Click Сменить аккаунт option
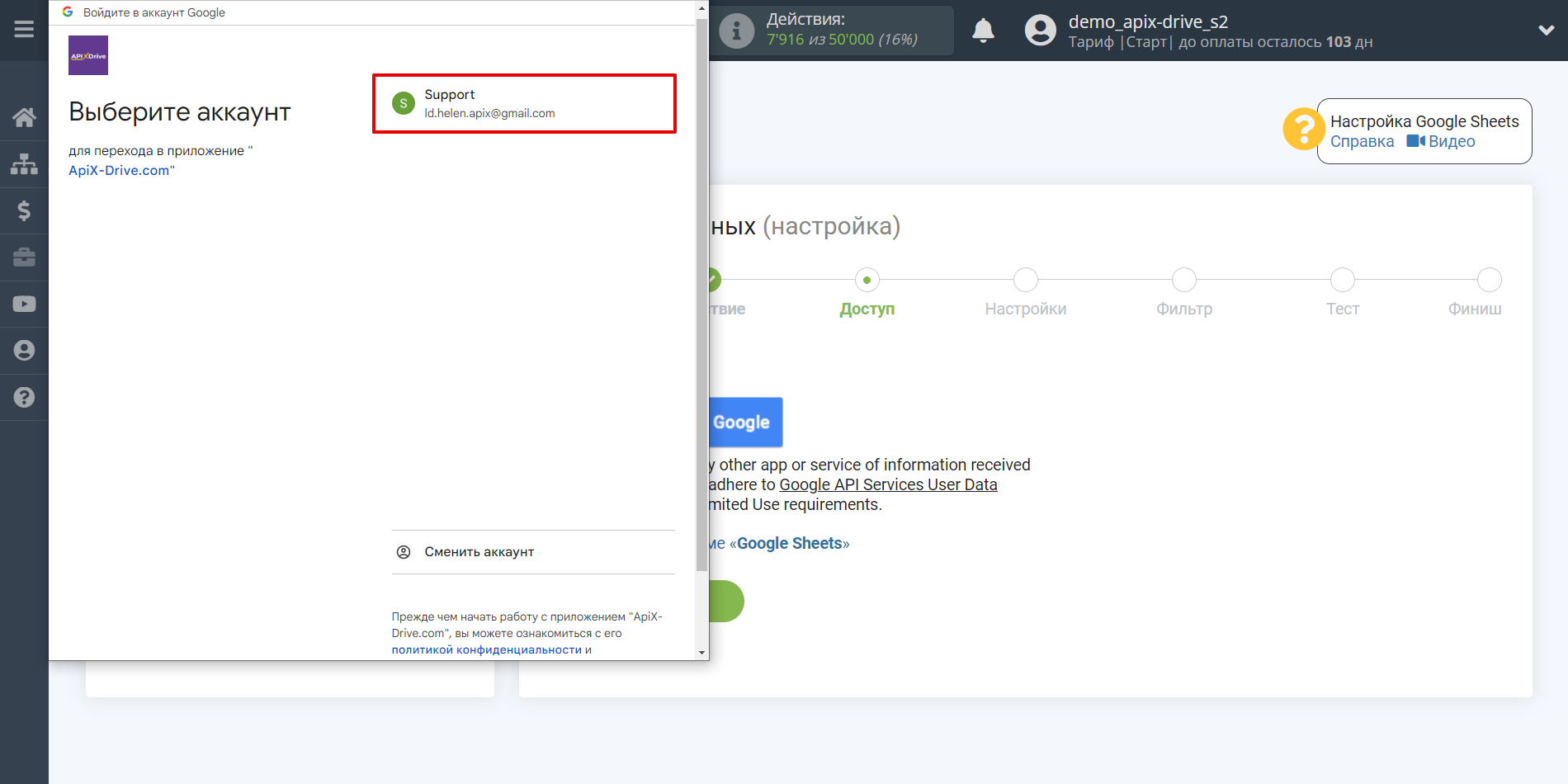Screen dimensions: 1568x784 point(533,552)
